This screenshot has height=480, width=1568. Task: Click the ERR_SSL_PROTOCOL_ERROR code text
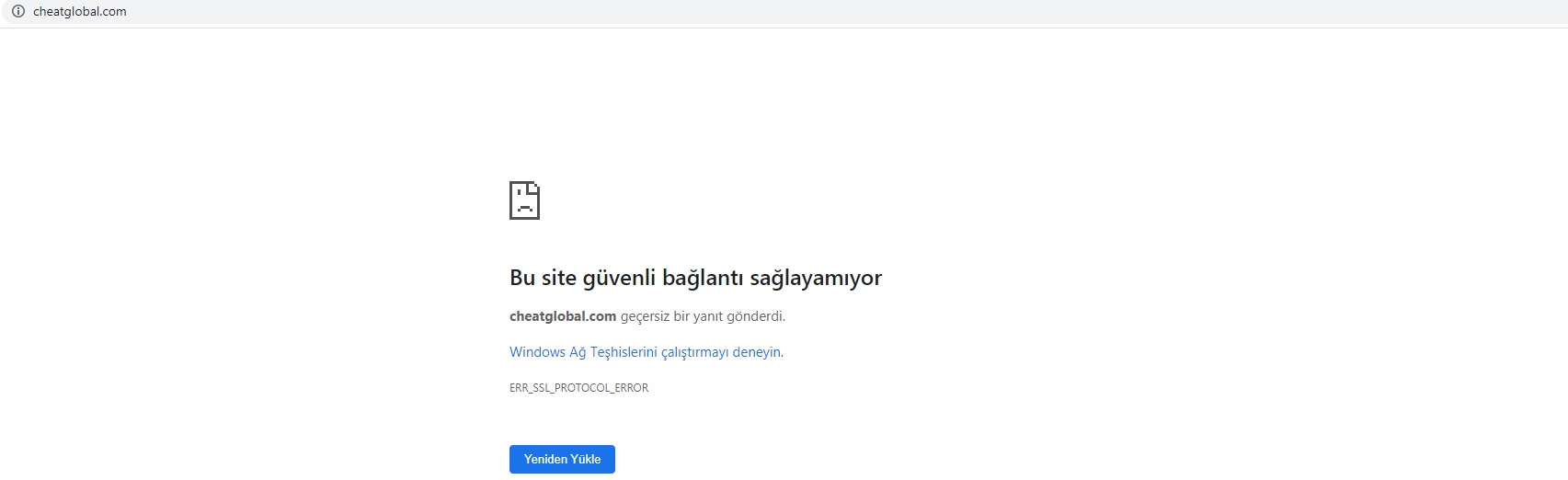click(578, 388)
